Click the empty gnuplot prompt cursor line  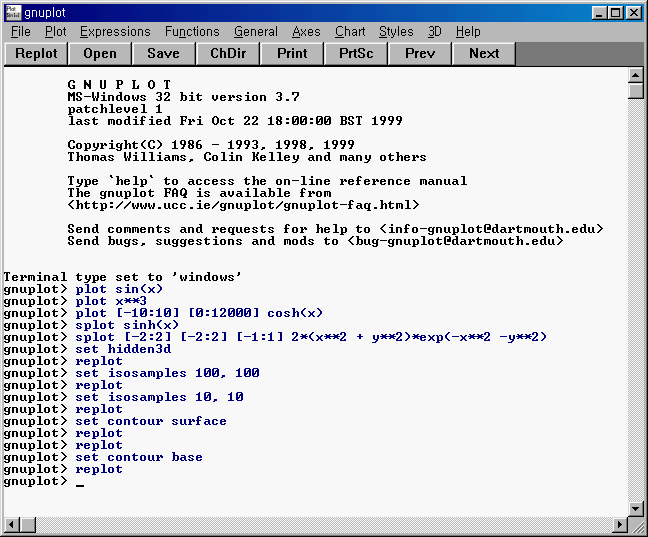click(x=44, y=481)
